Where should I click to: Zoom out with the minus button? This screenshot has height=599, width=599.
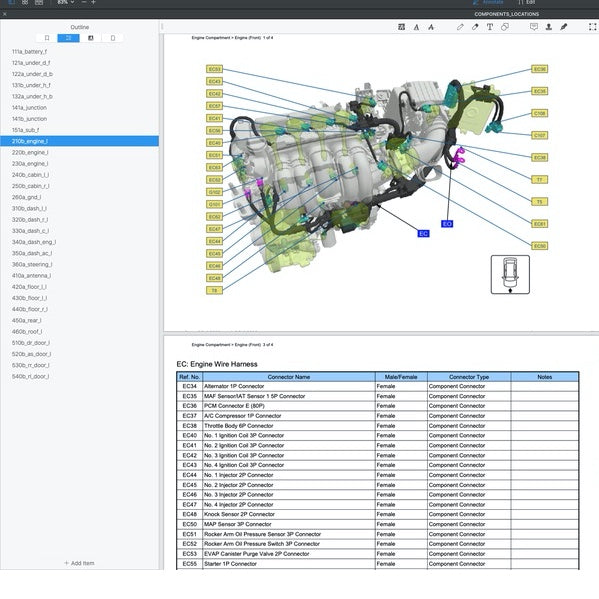point(84,2)
